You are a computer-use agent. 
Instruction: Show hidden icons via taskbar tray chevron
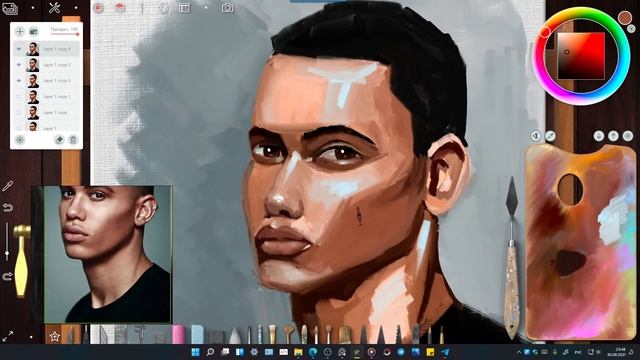(x=519, y=352)
